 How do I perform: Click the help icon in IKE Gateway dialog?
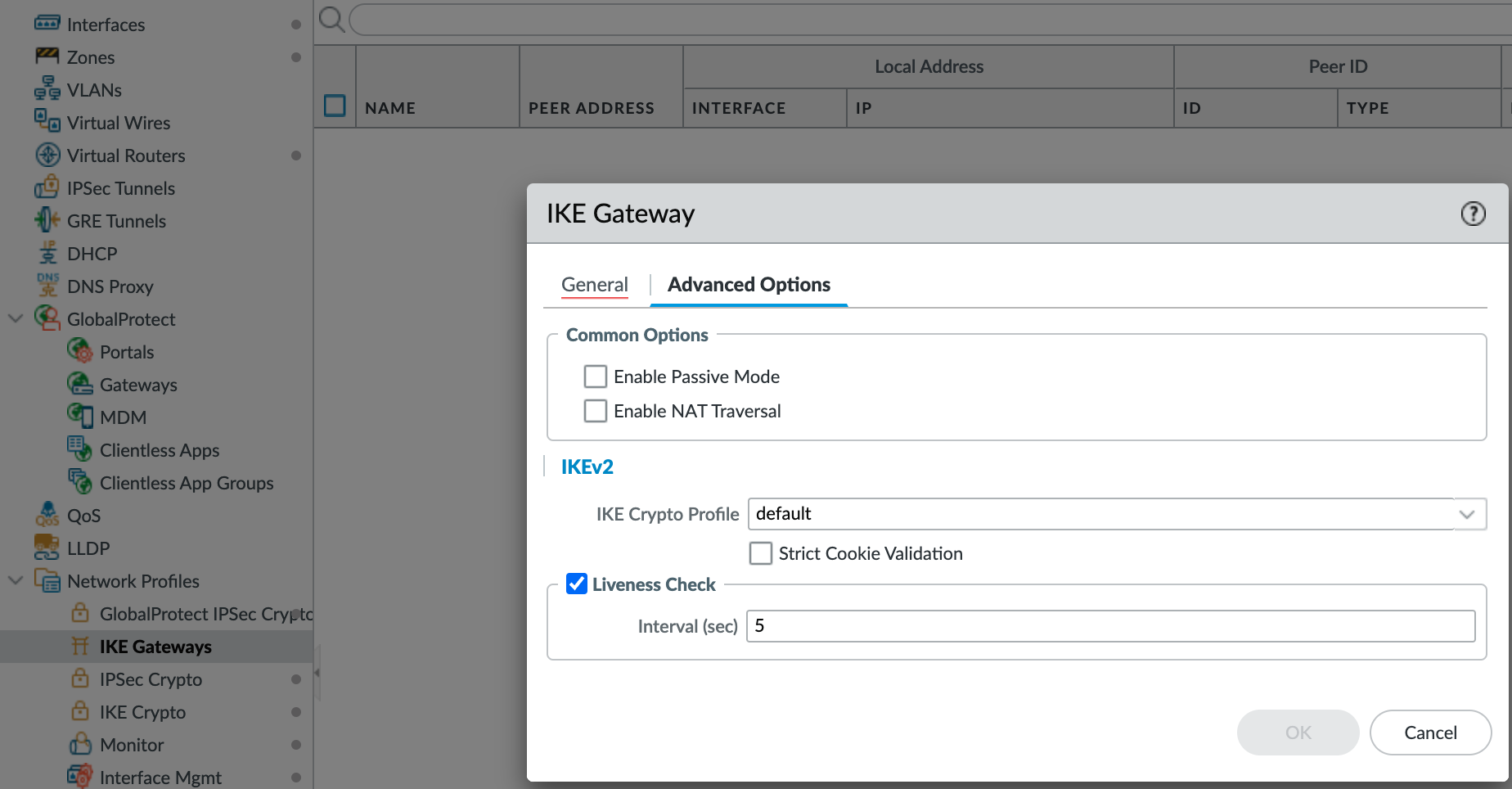point(1473,214)
